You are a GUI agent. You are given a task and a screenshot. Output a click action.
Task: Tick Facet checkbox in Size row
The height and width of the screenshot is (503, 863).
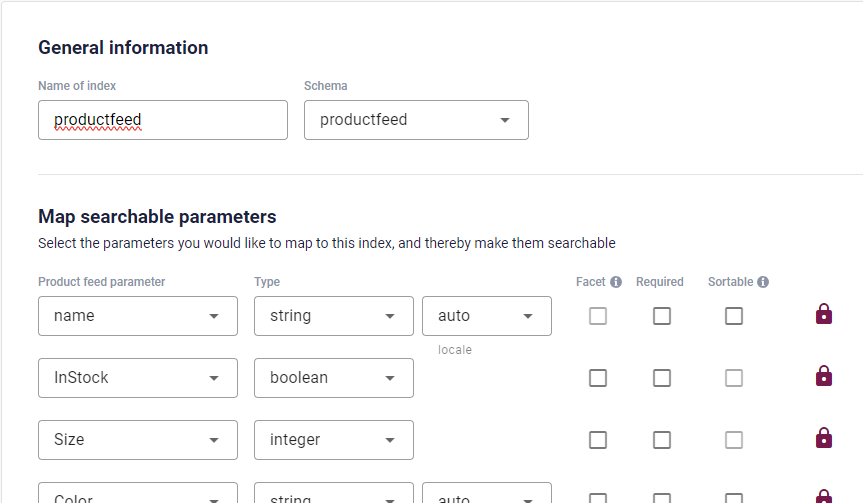[598, 440]
